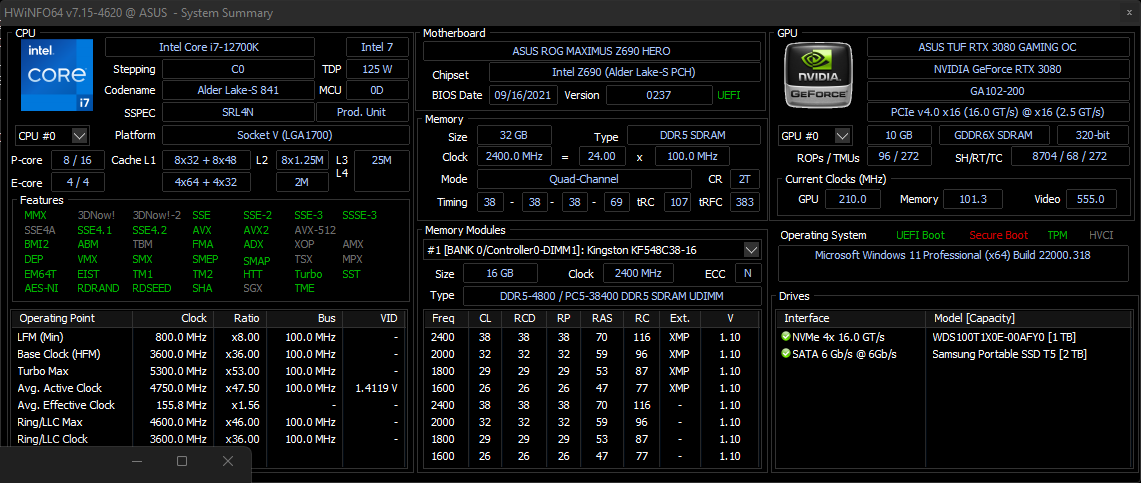Click the Intel Z690 chipset field
Screen dimensions: 1141x483
624,73
